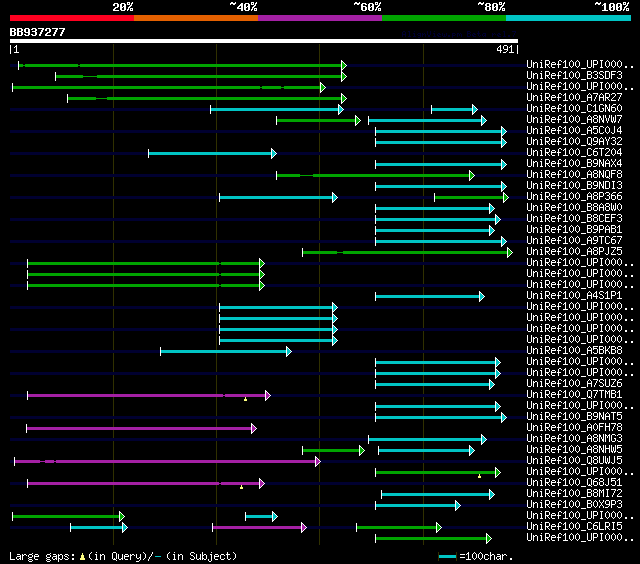The height and width of the screenshot is (564, 640).
Task: Click arrowhead ending the A0FH78 purple alignment
Action: 254,429
